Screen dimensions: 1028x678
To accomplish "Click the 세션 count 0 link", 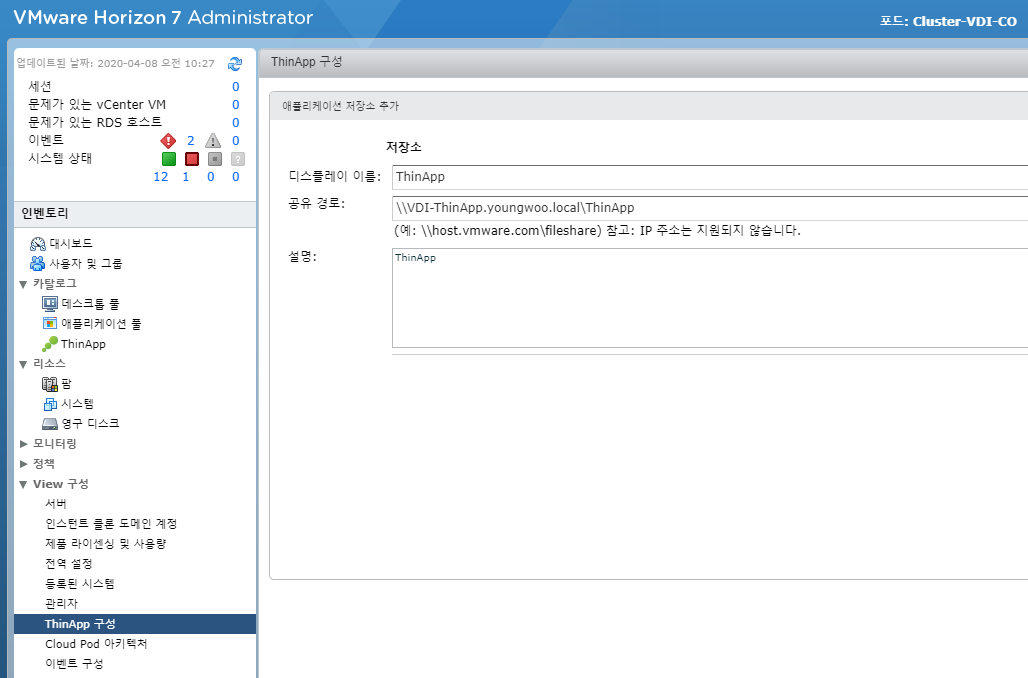I will coord(235,87).
